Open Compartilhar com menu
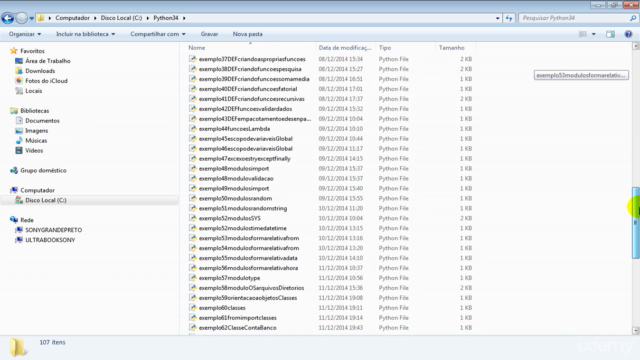640x360 pixels. click(158, 34)
